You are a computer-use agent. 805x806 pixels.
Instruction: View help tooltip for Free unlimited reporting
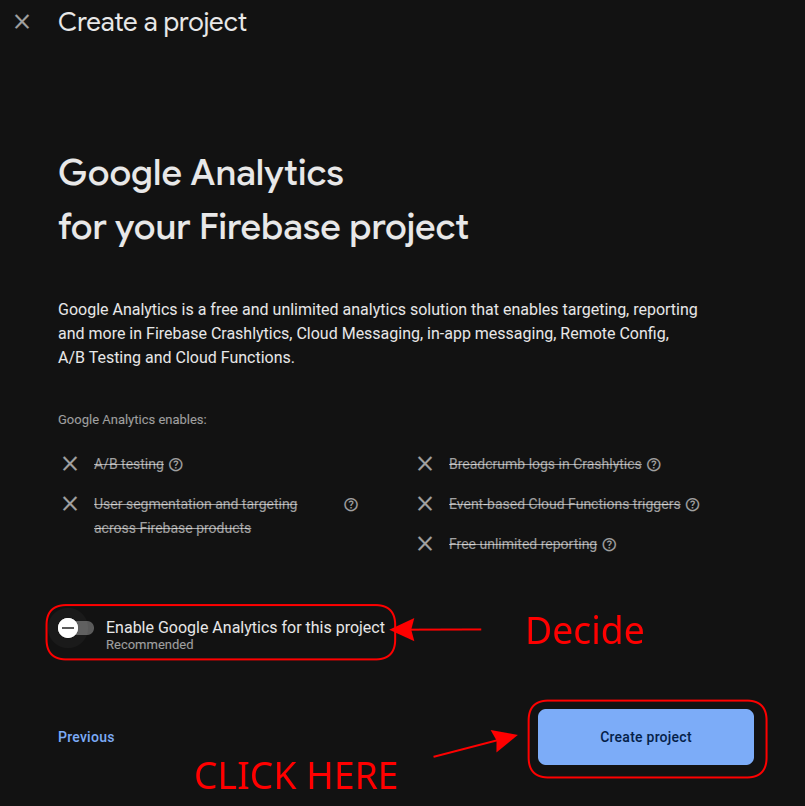point(610,545)
